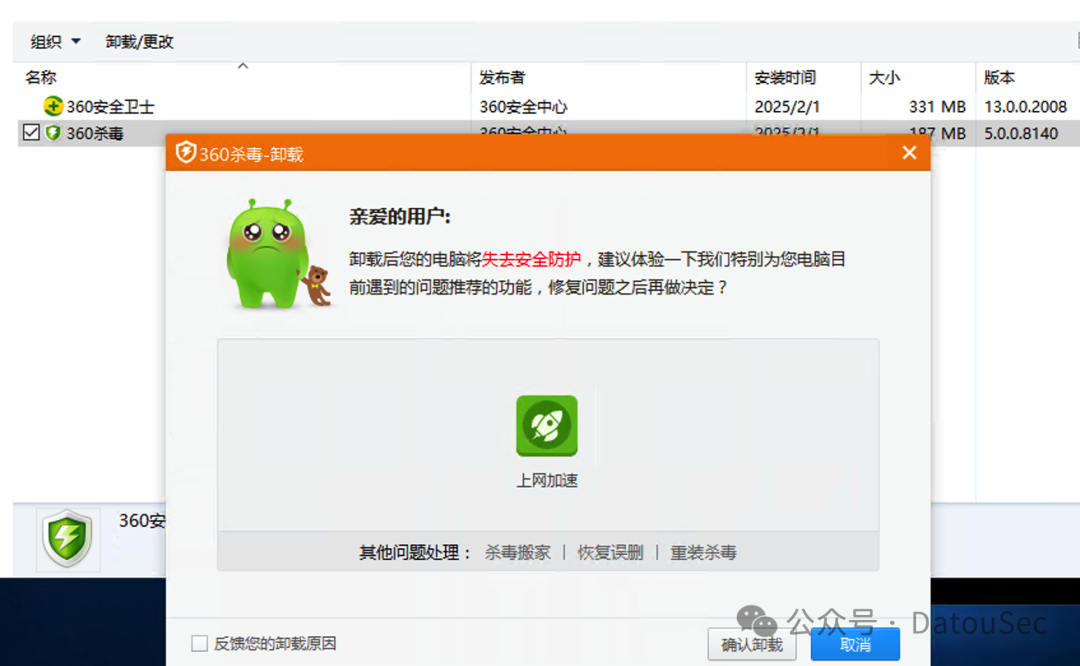Click the 上网加速 label
The height and width of the screenshot is (666, 1080).
547,480
